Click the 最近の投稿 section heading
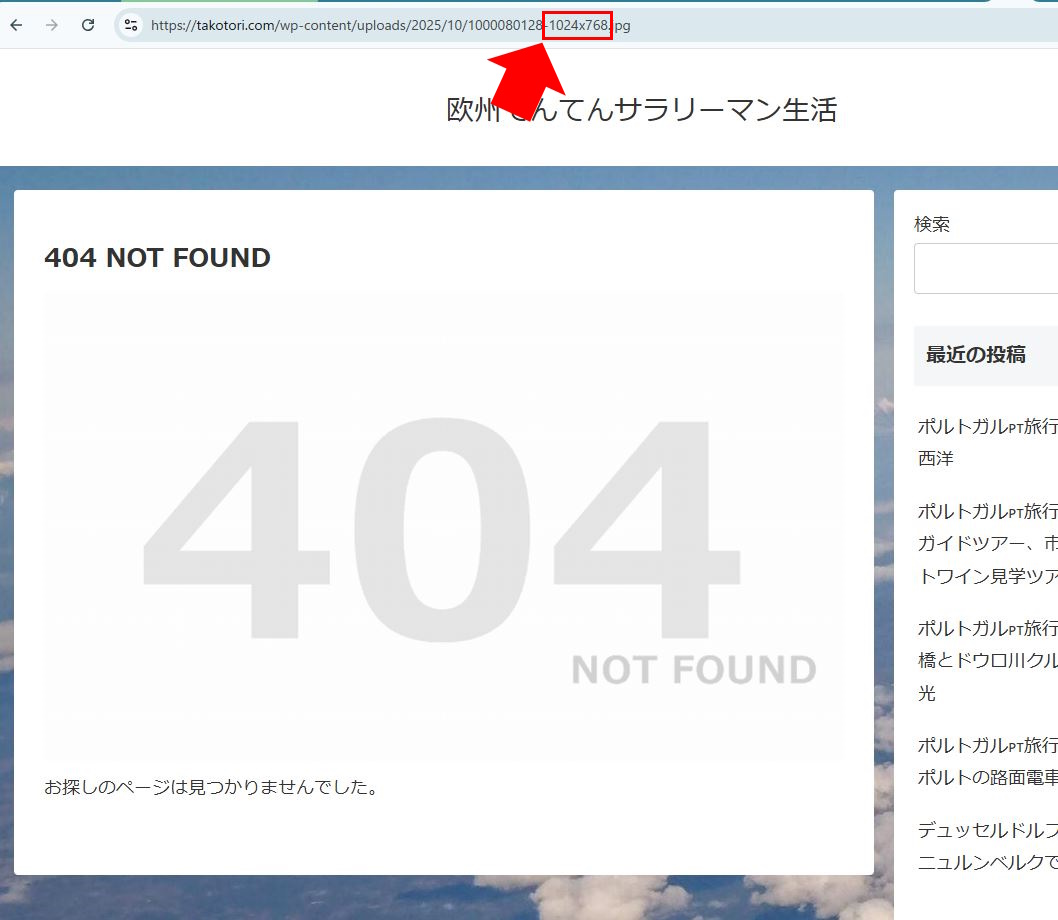 click(975, 355)
